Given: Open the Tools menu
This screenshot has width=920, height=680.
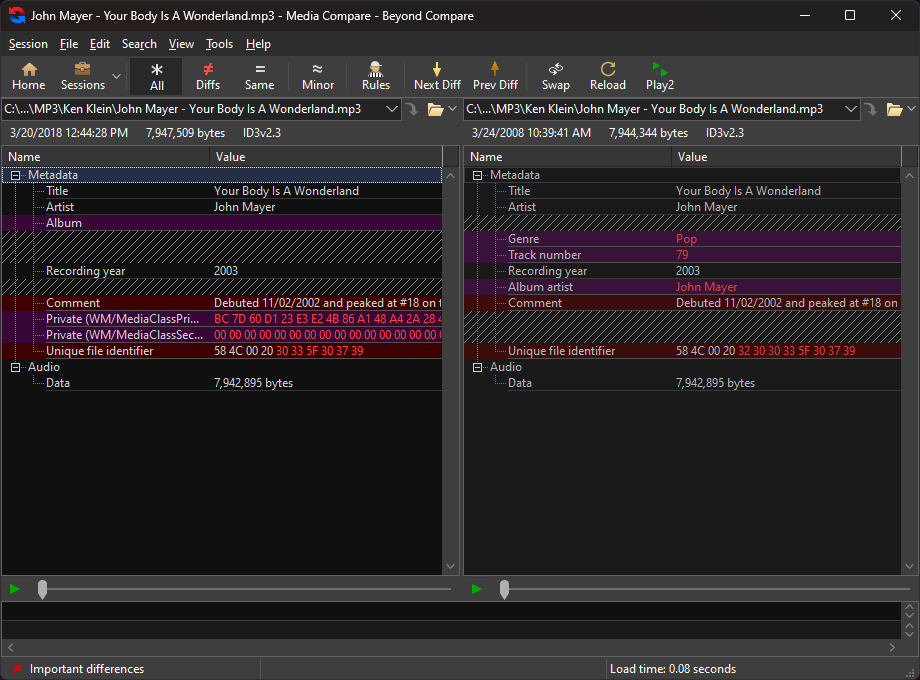Looking at the screenshot, I should (219, 44).
